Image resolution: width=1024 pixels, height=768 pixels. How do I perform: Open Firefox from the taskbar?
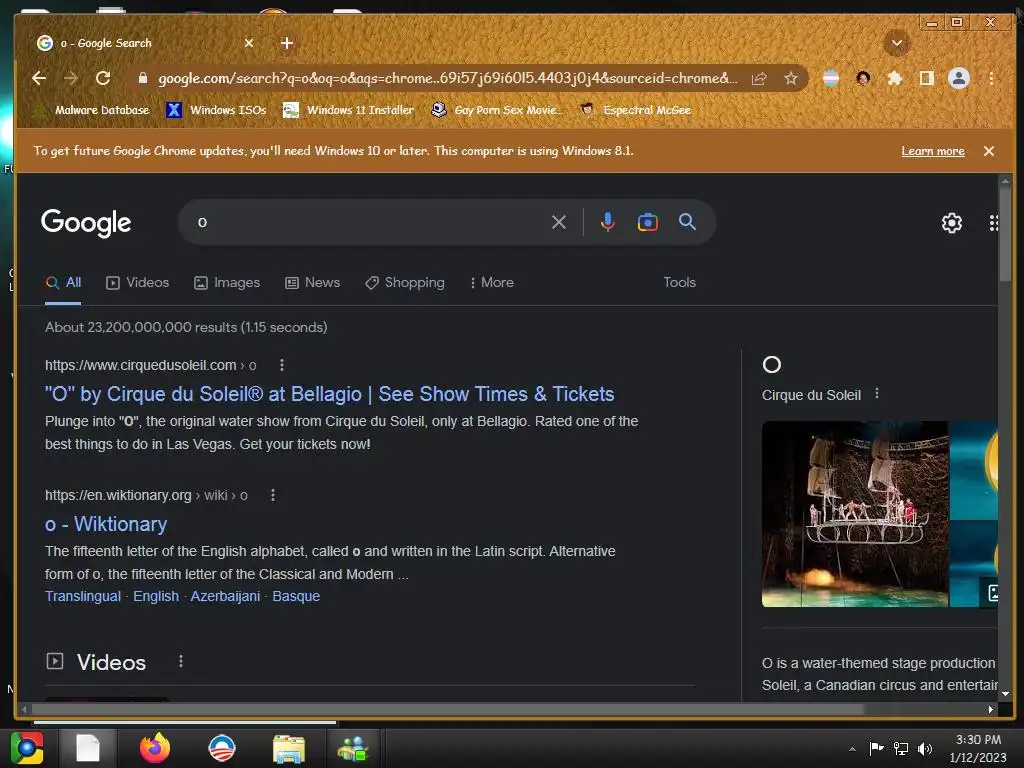[155, 748]
